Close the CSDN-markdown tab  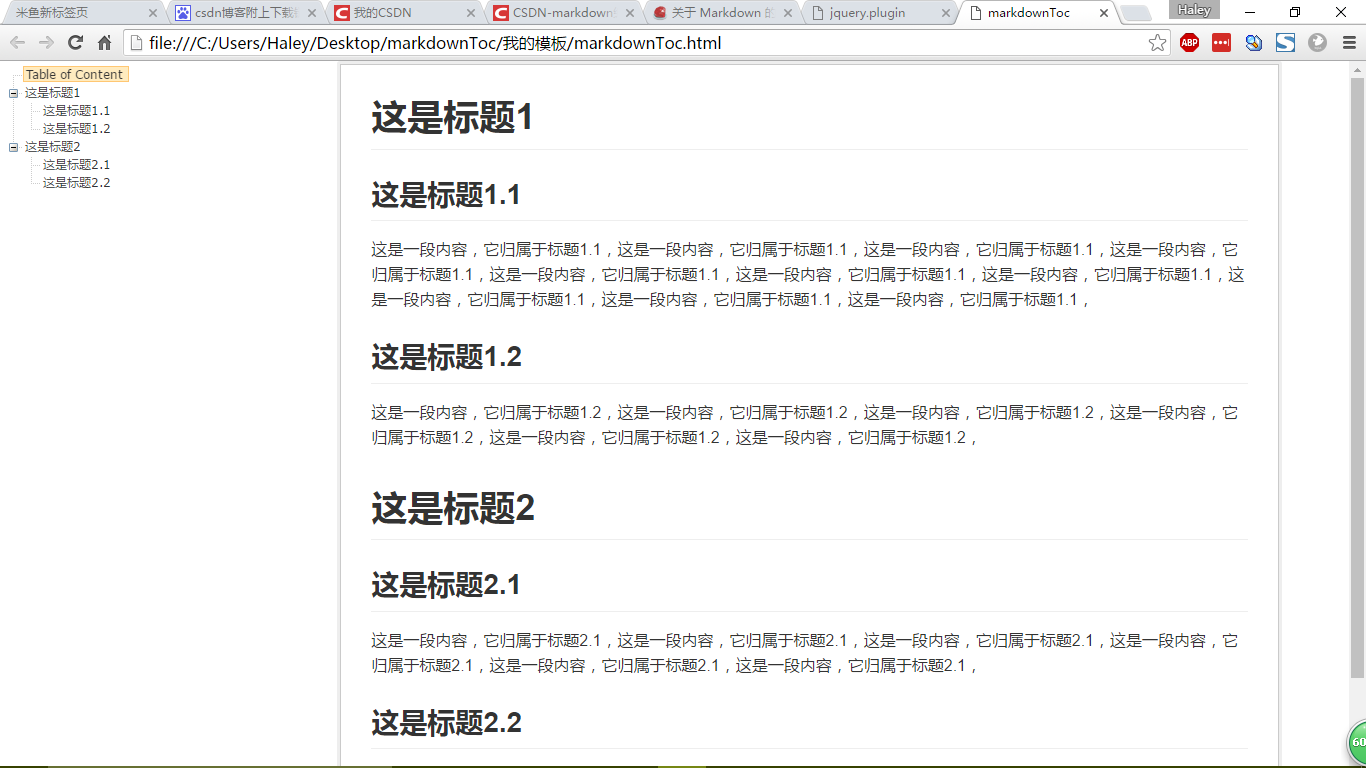(630, 14)
